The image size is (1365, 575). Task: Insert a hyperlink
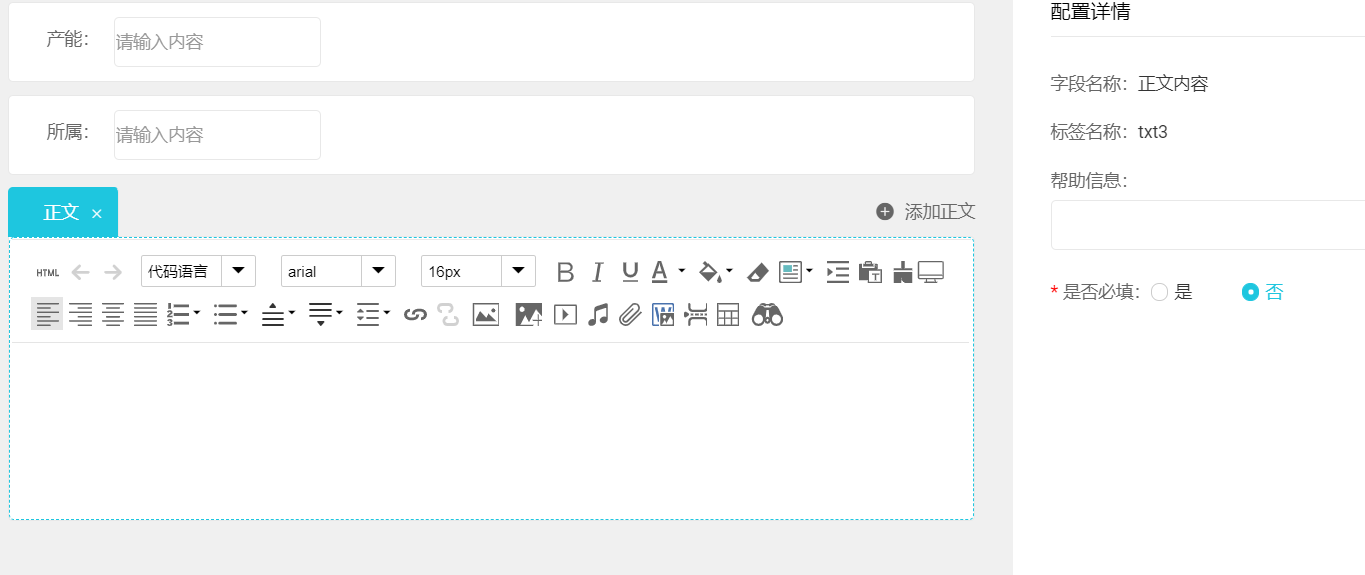coord(415,315)
